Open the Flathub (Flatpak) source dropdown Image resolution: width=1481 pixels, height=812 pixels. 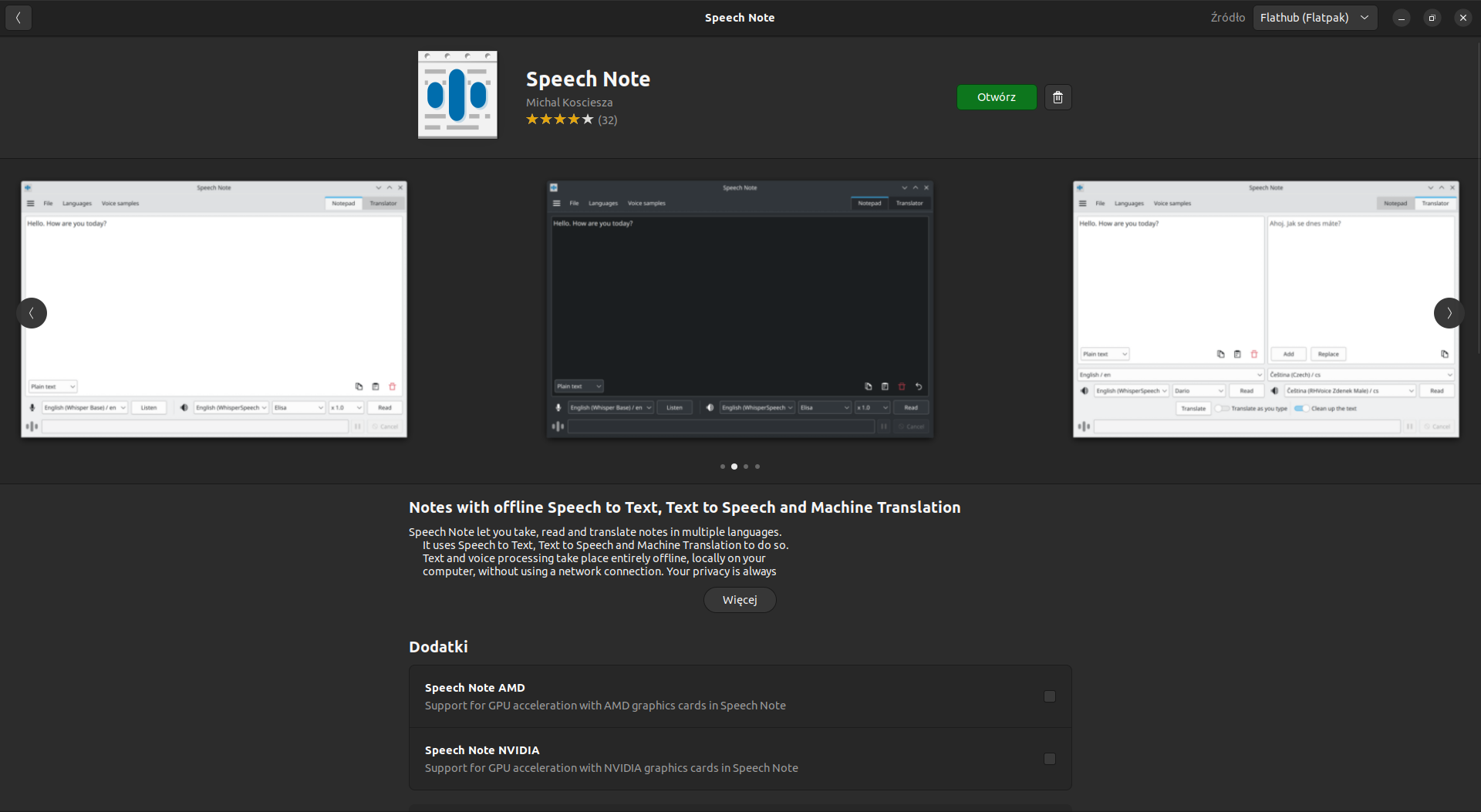tap(1314, 17)
